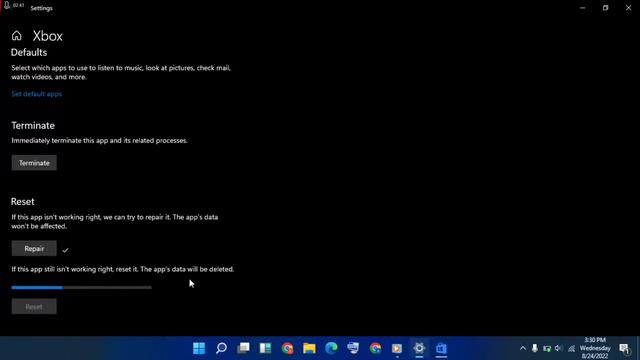Open the computer monitor taskbar app
Screen dimensions: 640x360
(x=353, y=348)
